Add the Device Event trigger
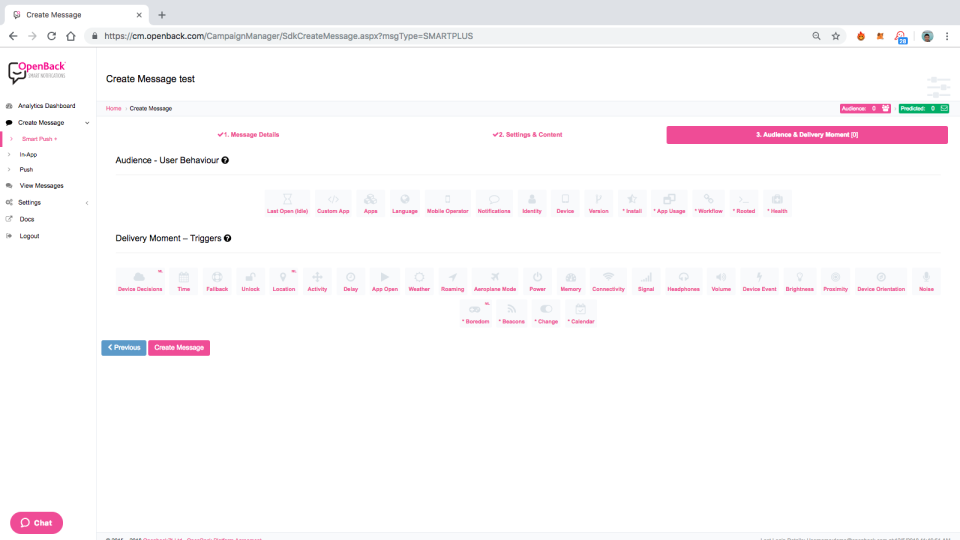Screen dimensions: 960x540 (759, 281)
